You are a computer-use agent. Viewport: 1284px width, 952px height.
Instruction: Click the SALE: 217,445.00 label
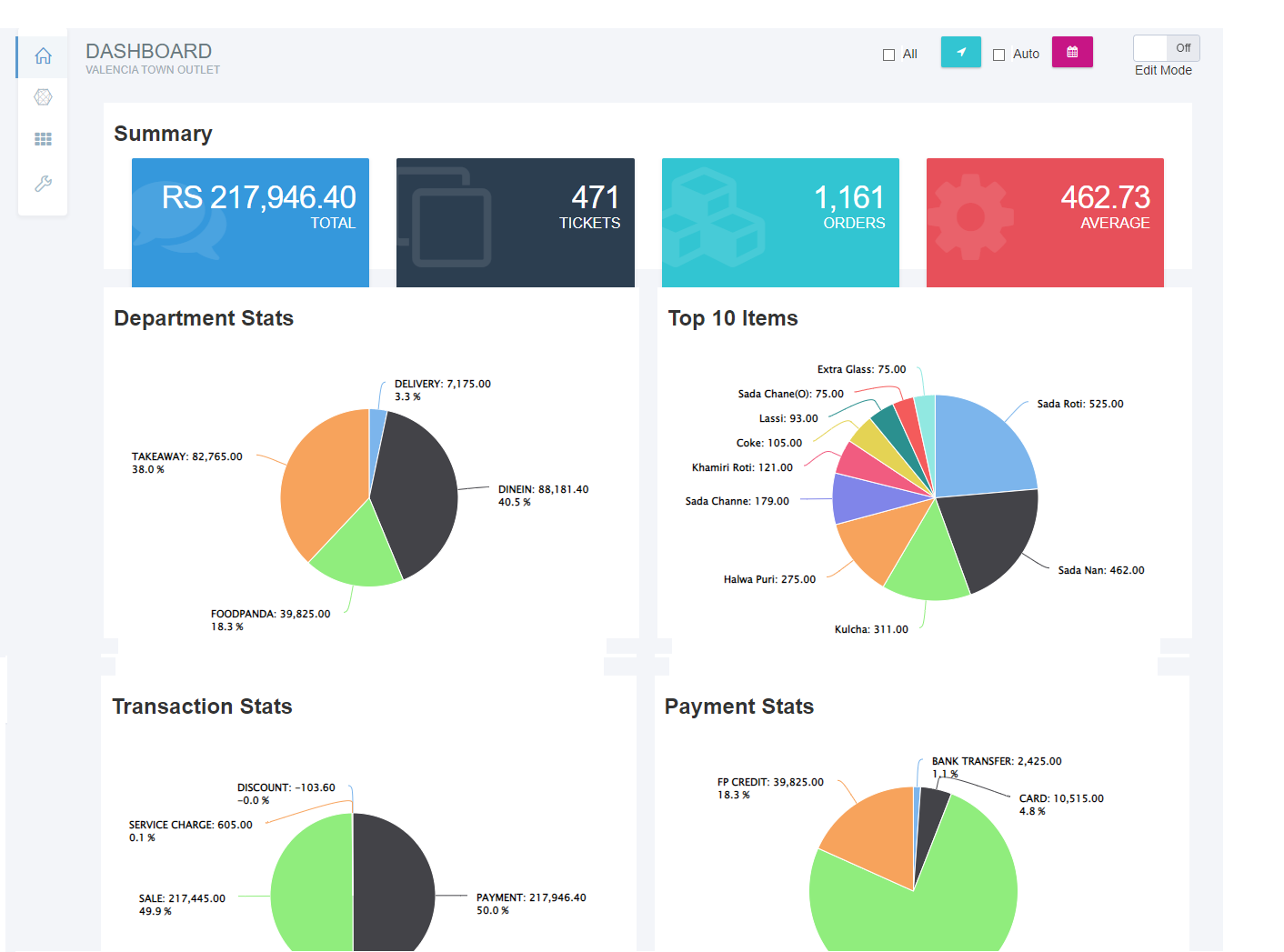[182, 898]
